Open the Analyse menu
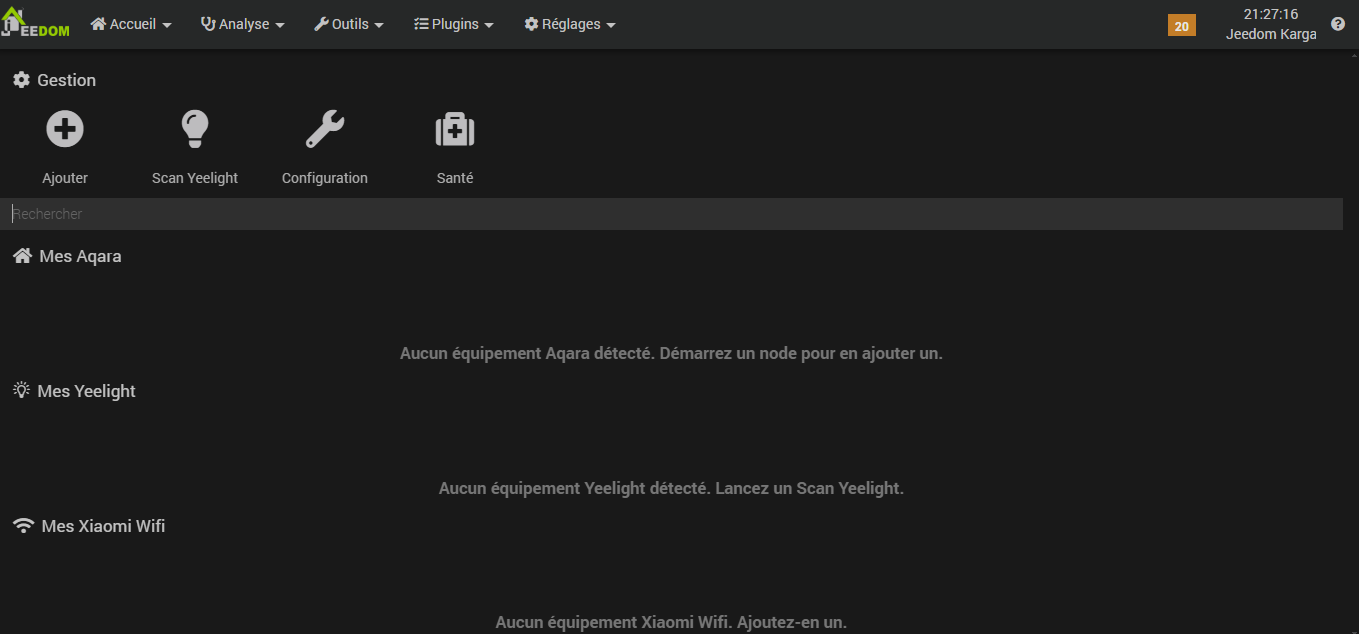 [x=243, y=24]
